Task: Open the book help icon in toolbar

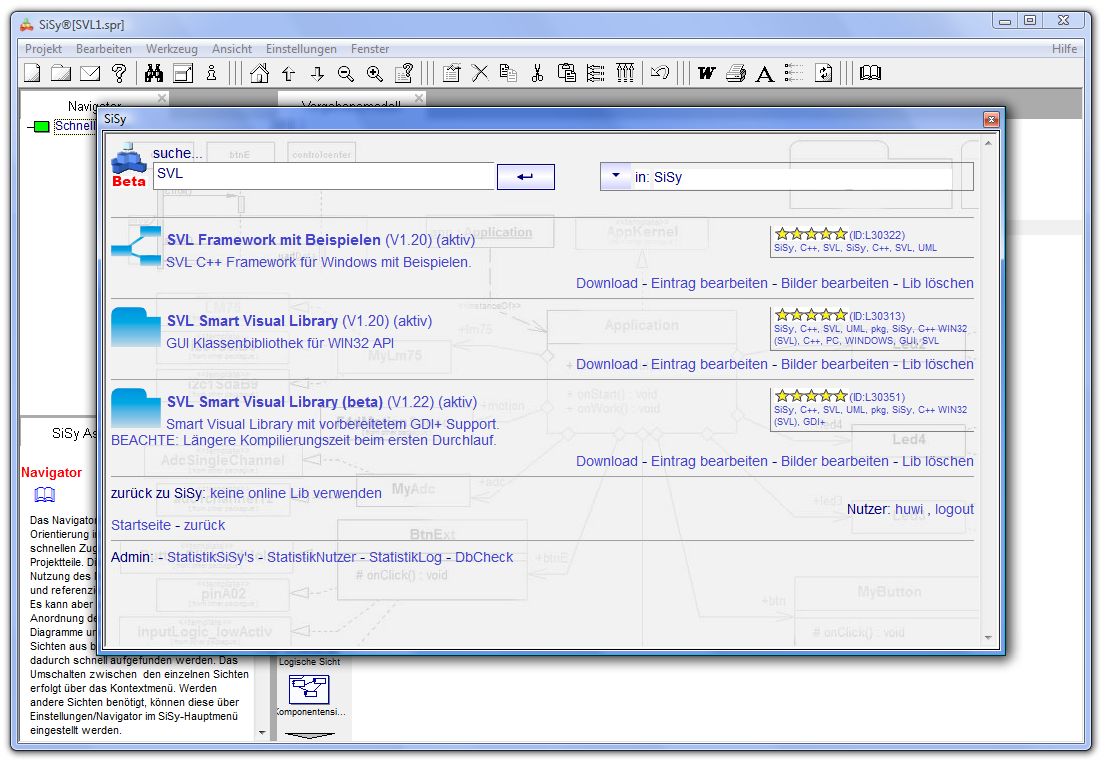Action: tap(870, 73)
